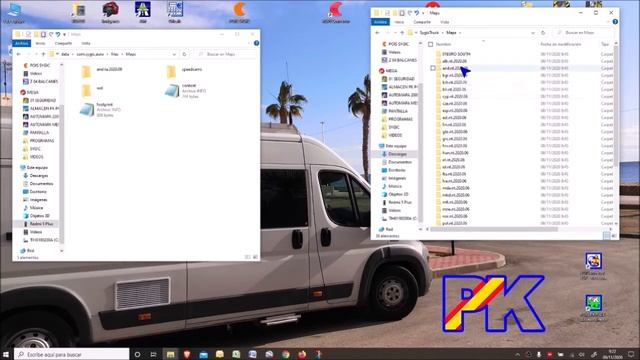Navigate to SygicTruck in right breadcrumb
This screenshot has height=360, width=640.
[429, 33]
